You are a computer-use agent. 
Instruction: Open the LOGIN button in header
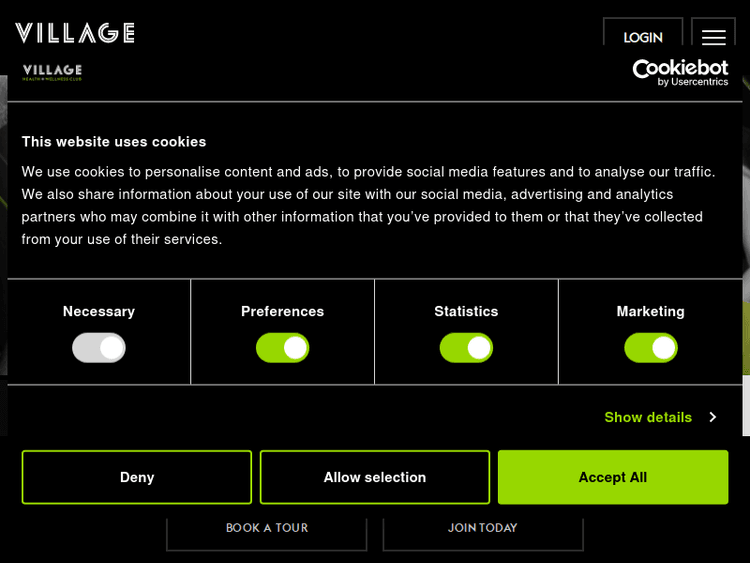(x=643, y=37)
